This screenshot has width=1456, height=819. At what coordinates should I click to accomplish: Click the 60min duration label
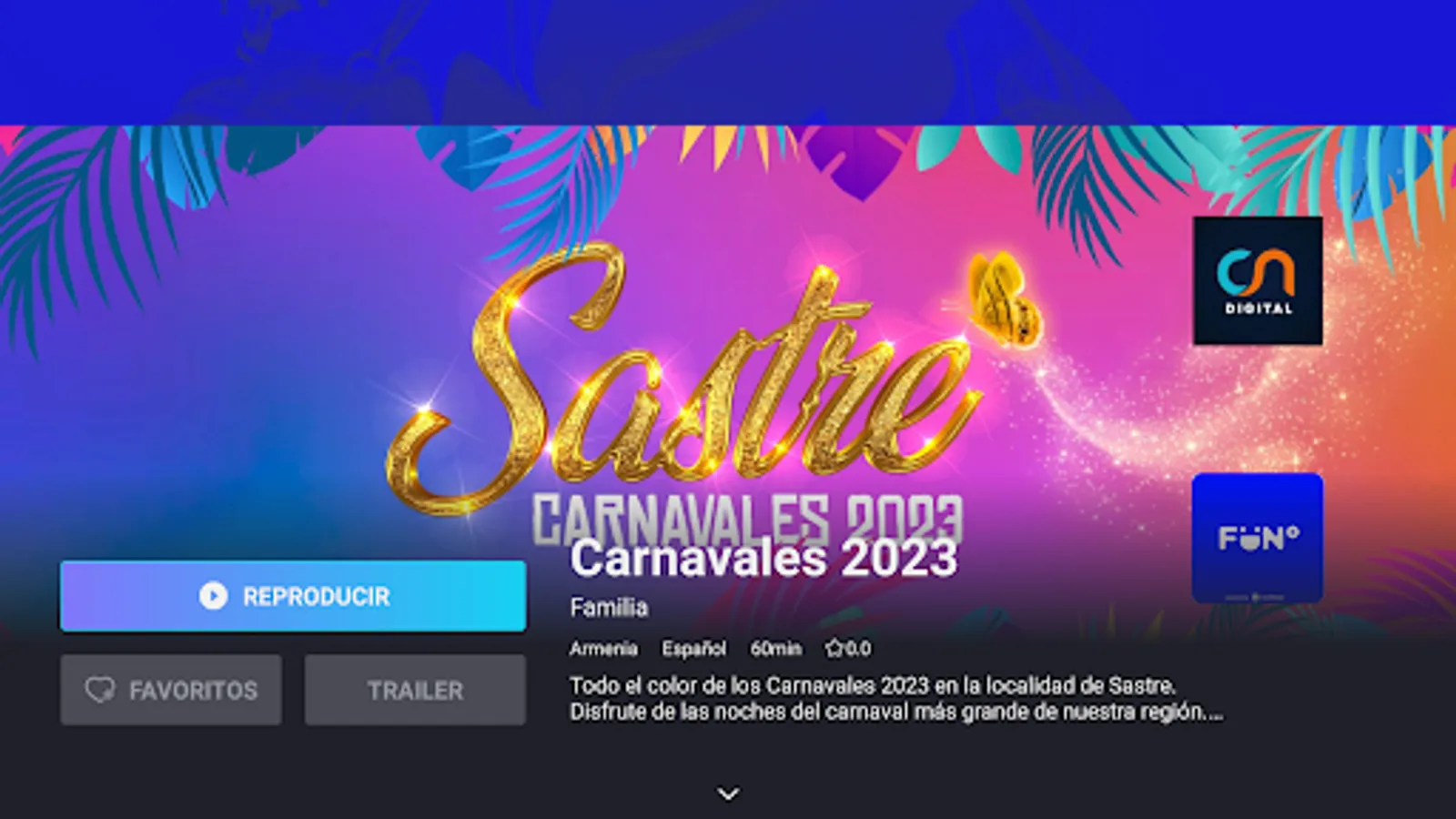click(x=775, y=649)
